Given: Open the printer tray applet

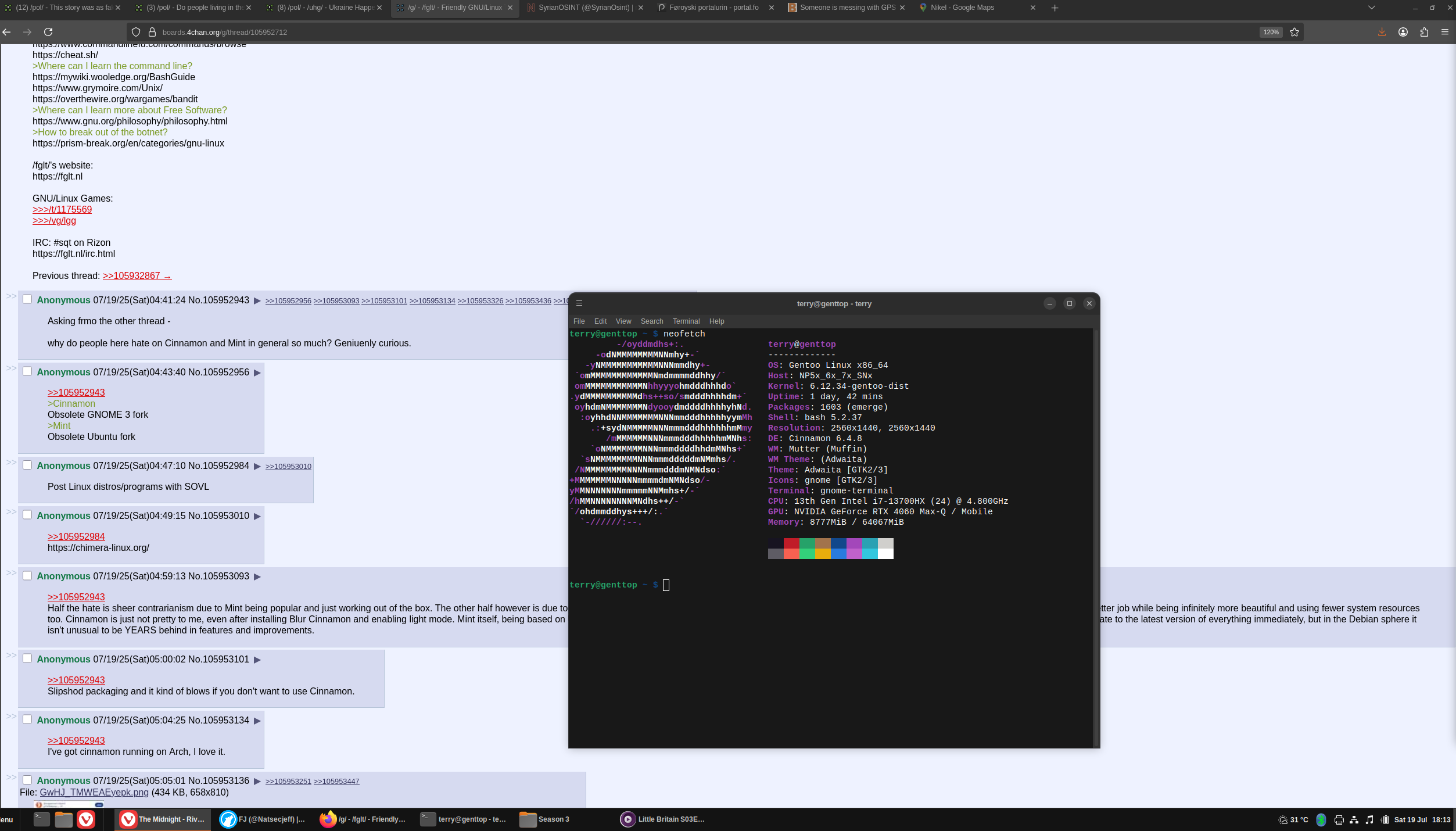Looking at the screenshot, I should (x=1339, y=819).
